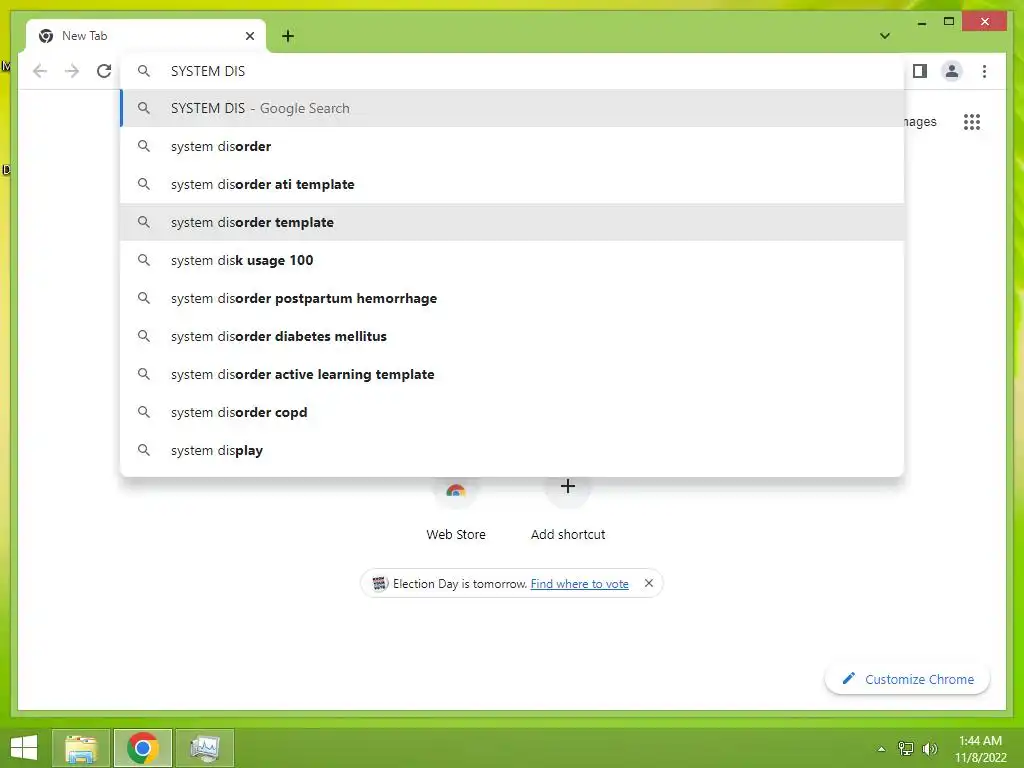Click the Chrome taskbar icon
Screen dimensions: 1024x768
point(142,748)
